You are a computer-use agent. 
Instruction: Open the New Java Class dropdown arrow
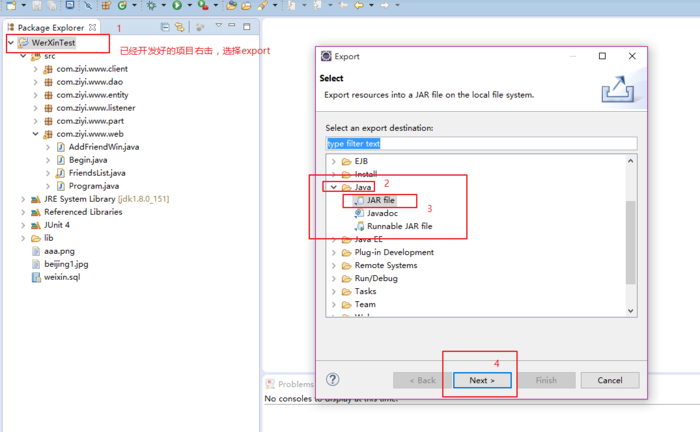click(134, 5)
